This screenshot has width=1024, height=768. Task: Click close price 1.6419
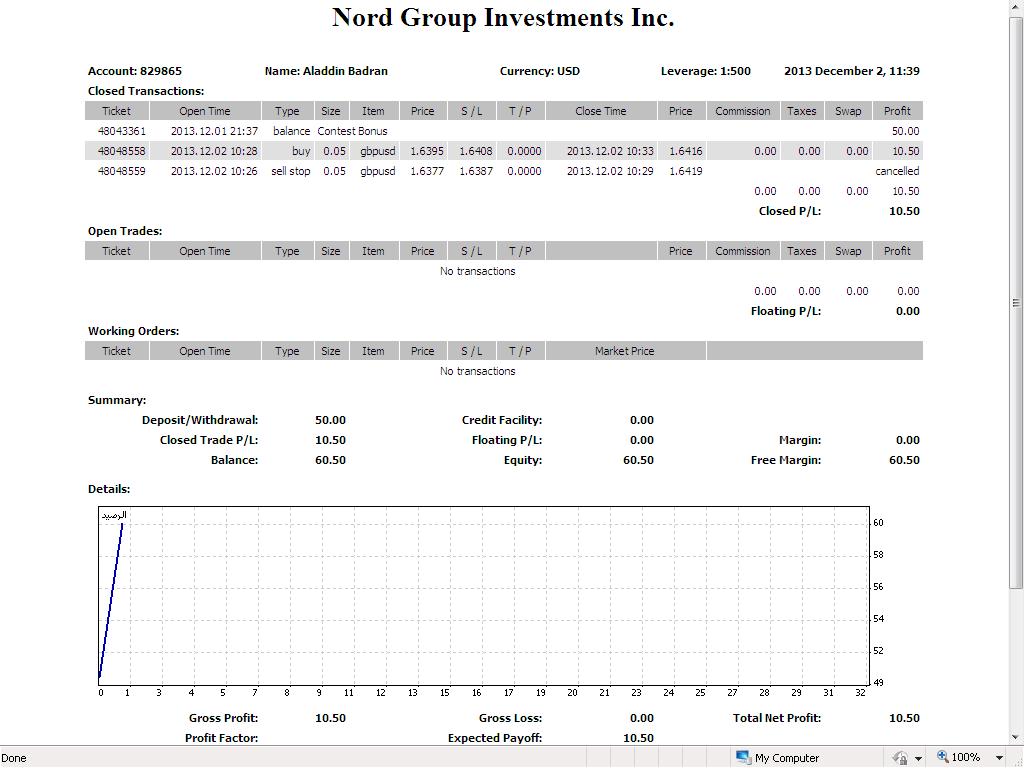(686, 171)
